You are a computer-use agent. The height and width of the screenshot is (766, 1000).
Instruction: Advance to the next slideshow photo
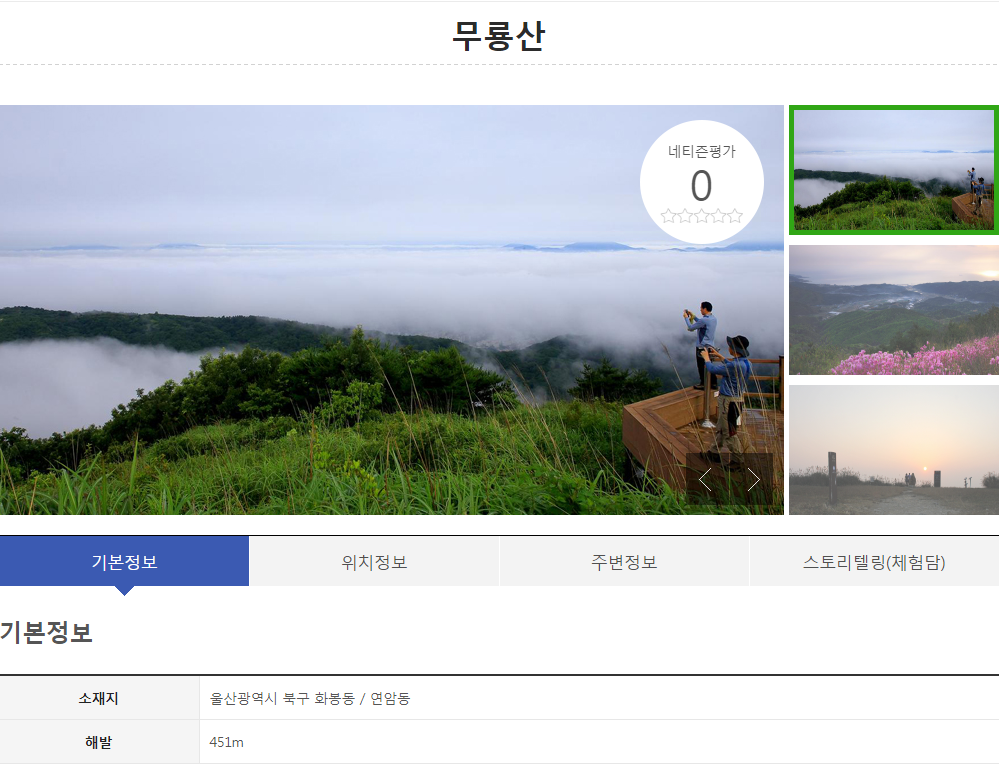click(x=753, y=480)
